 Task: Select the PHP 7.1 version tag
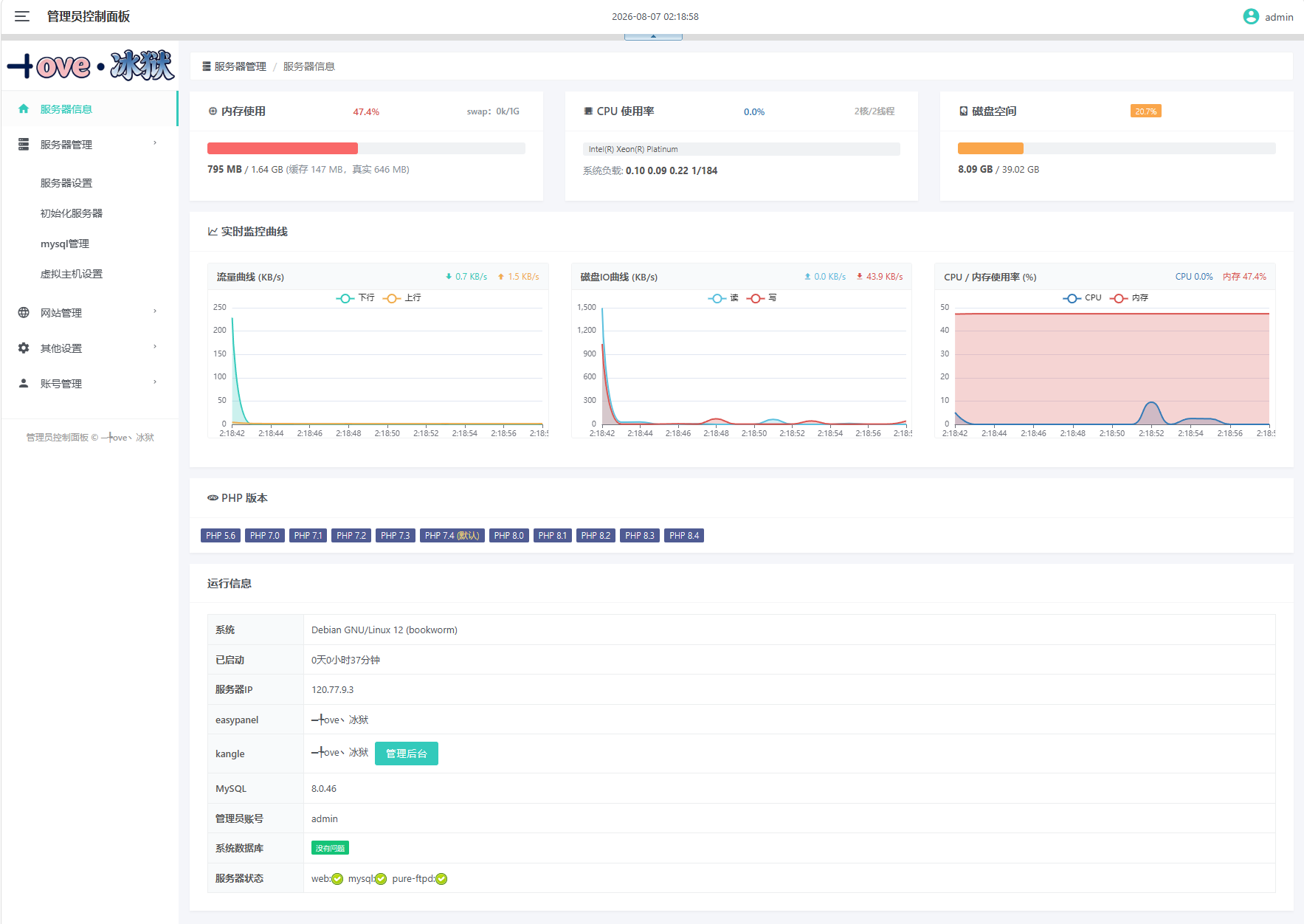click(308, 536)
